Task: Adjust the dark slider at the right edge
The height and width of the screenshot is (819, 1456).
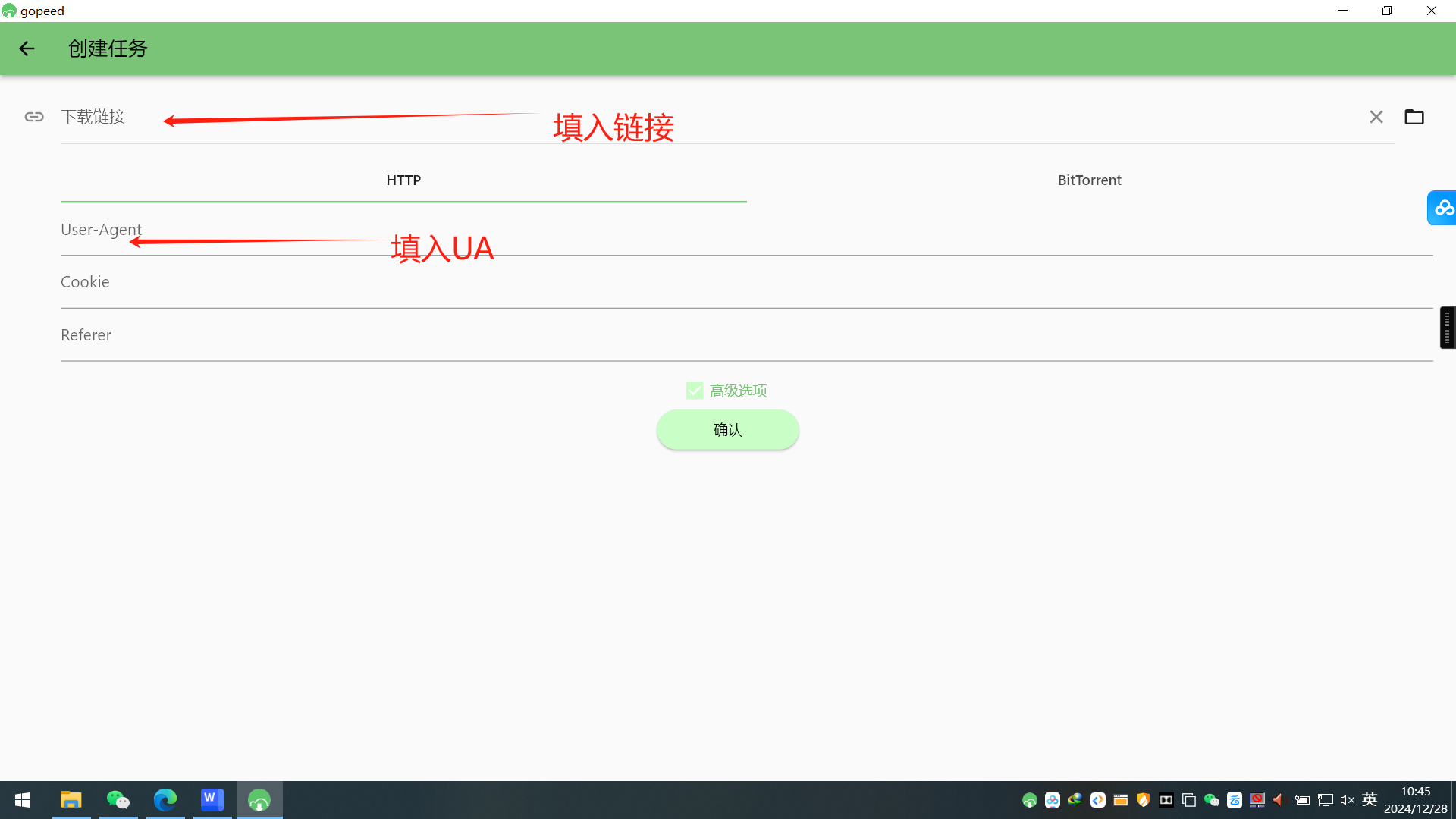Action: [1447, 328]
